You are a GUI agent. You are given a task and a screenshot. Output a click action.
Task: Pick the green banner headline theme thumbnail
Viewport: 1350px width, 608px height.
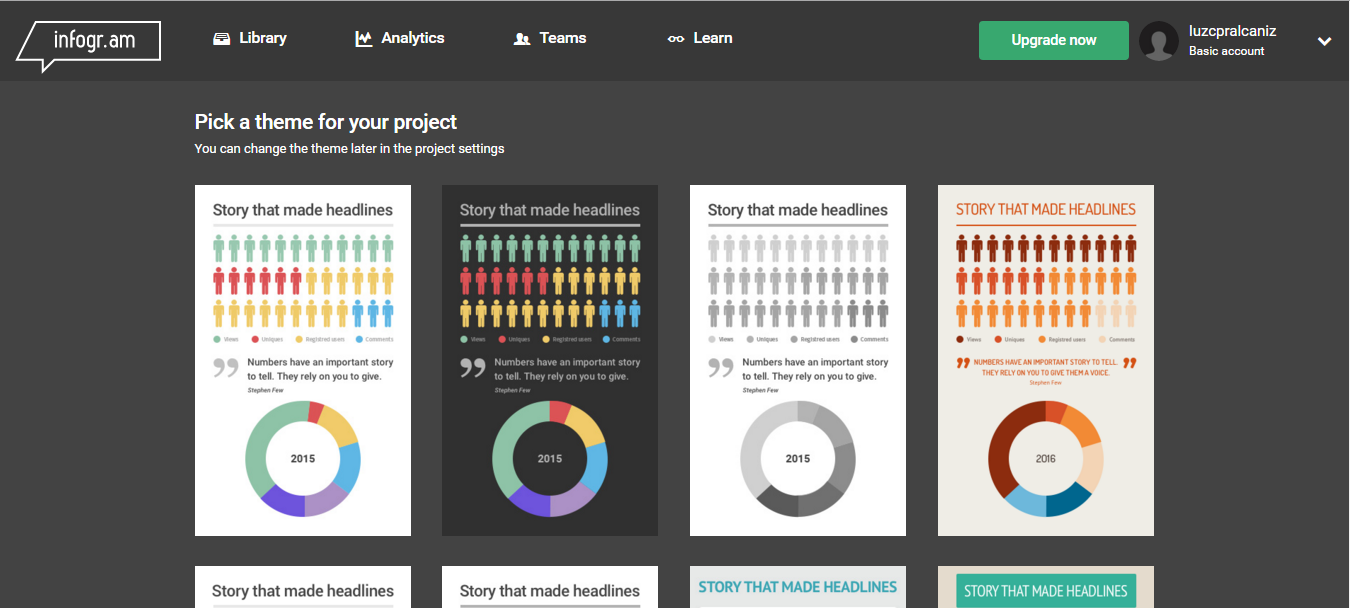point(1046,587)
